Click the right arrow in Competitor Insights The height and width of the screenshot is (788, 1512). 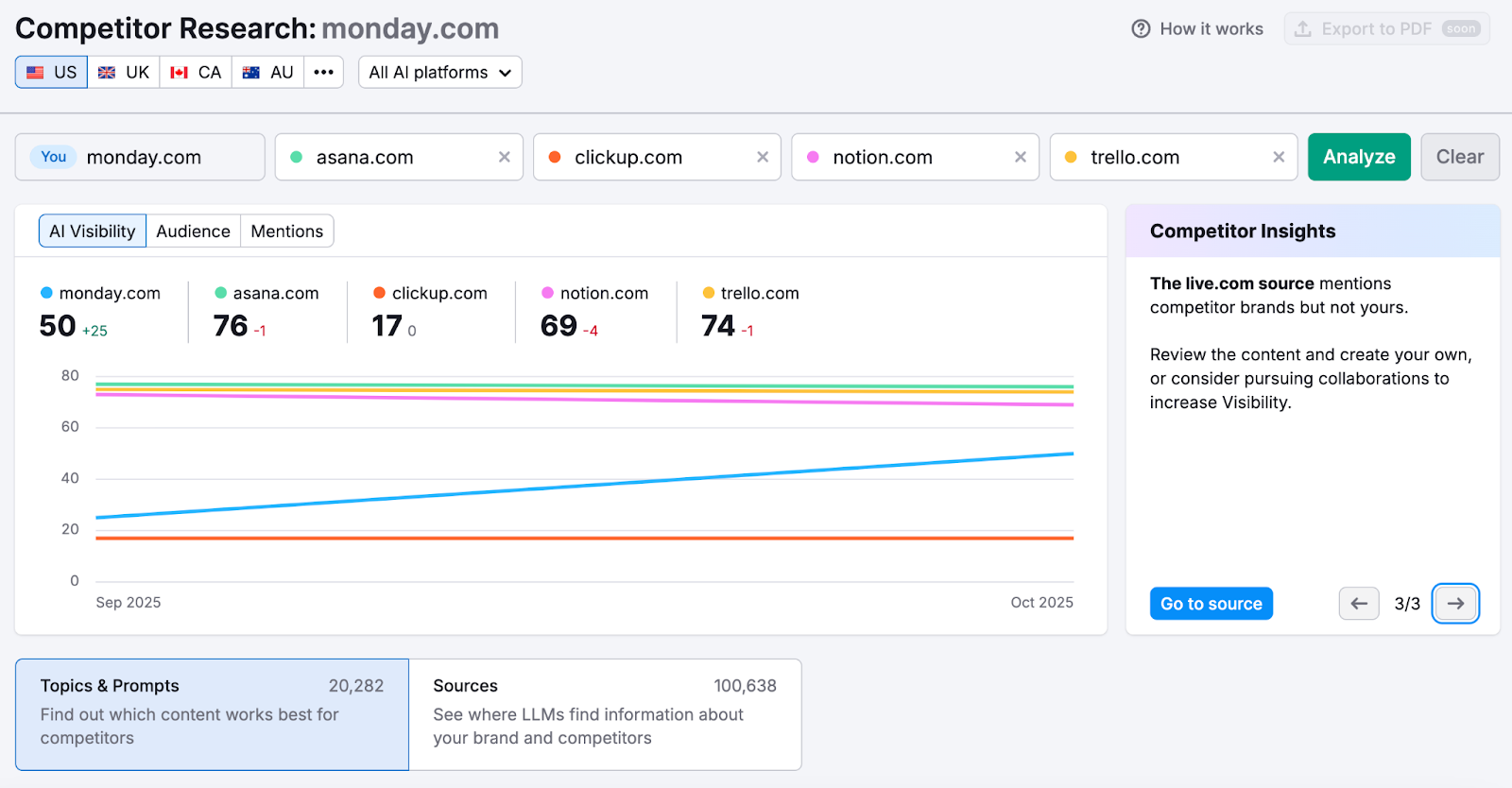[x=1455, y=603]
